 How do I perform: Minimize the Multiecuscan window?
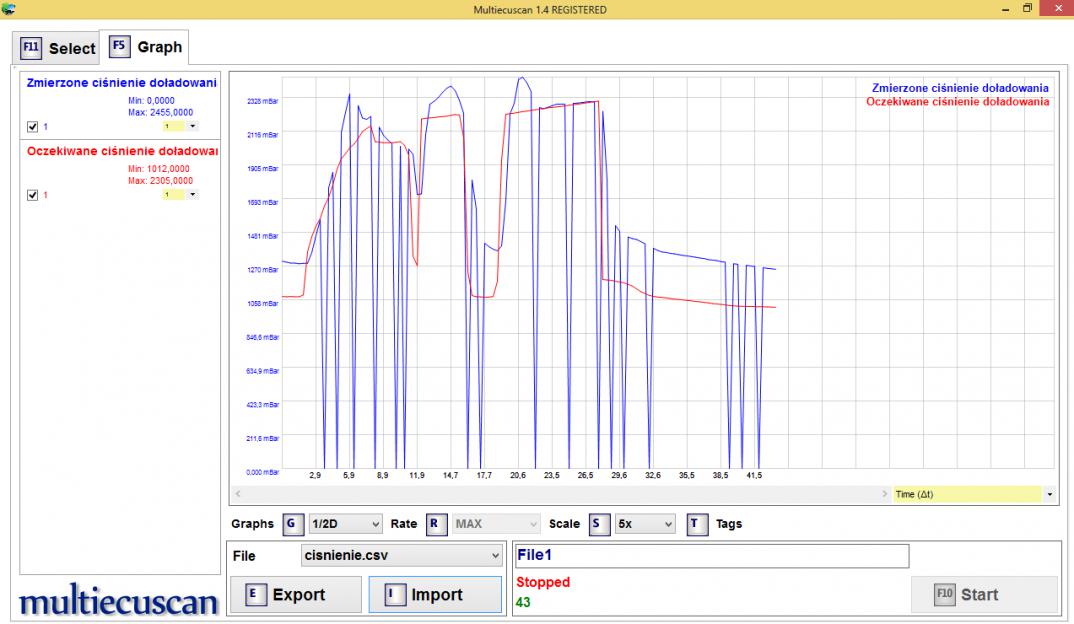1006,10
